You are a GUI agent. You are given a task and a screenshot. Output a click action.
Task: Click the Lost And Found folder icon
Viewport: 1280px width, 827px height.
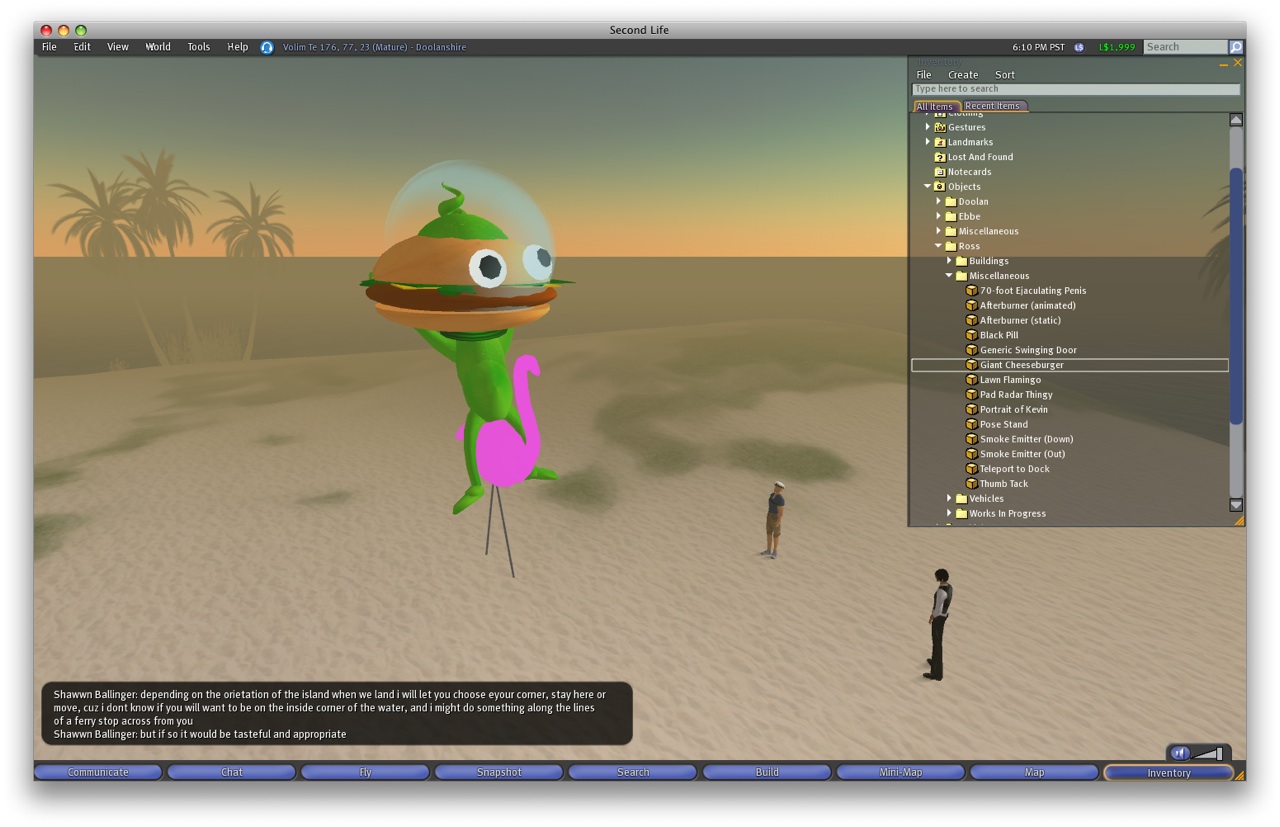(940, 157)
